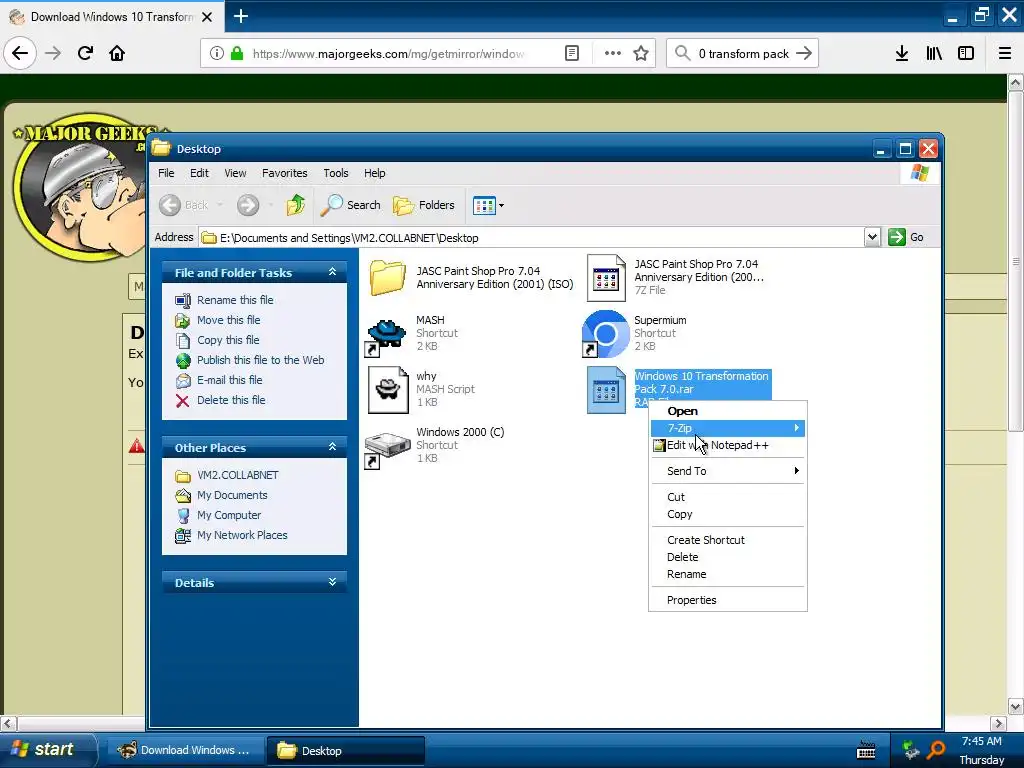Open Firefox hamburger menu
1024x768 pixels.
tap(1004, 54)
